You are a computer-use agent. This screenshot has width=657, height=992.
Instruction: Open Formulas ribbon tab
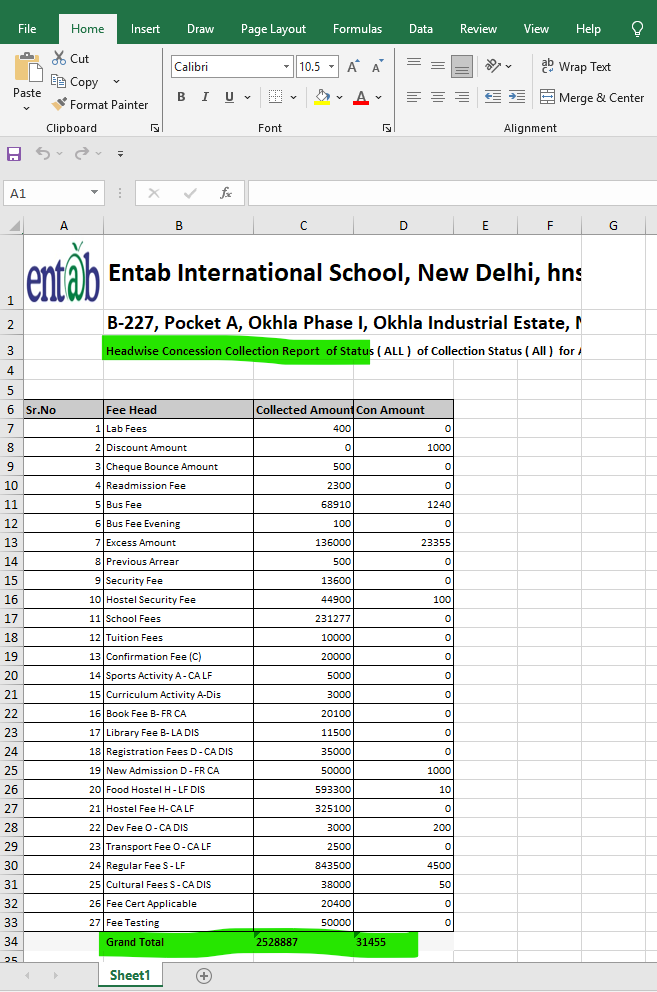pyautogui.click(x=358, y=28)
